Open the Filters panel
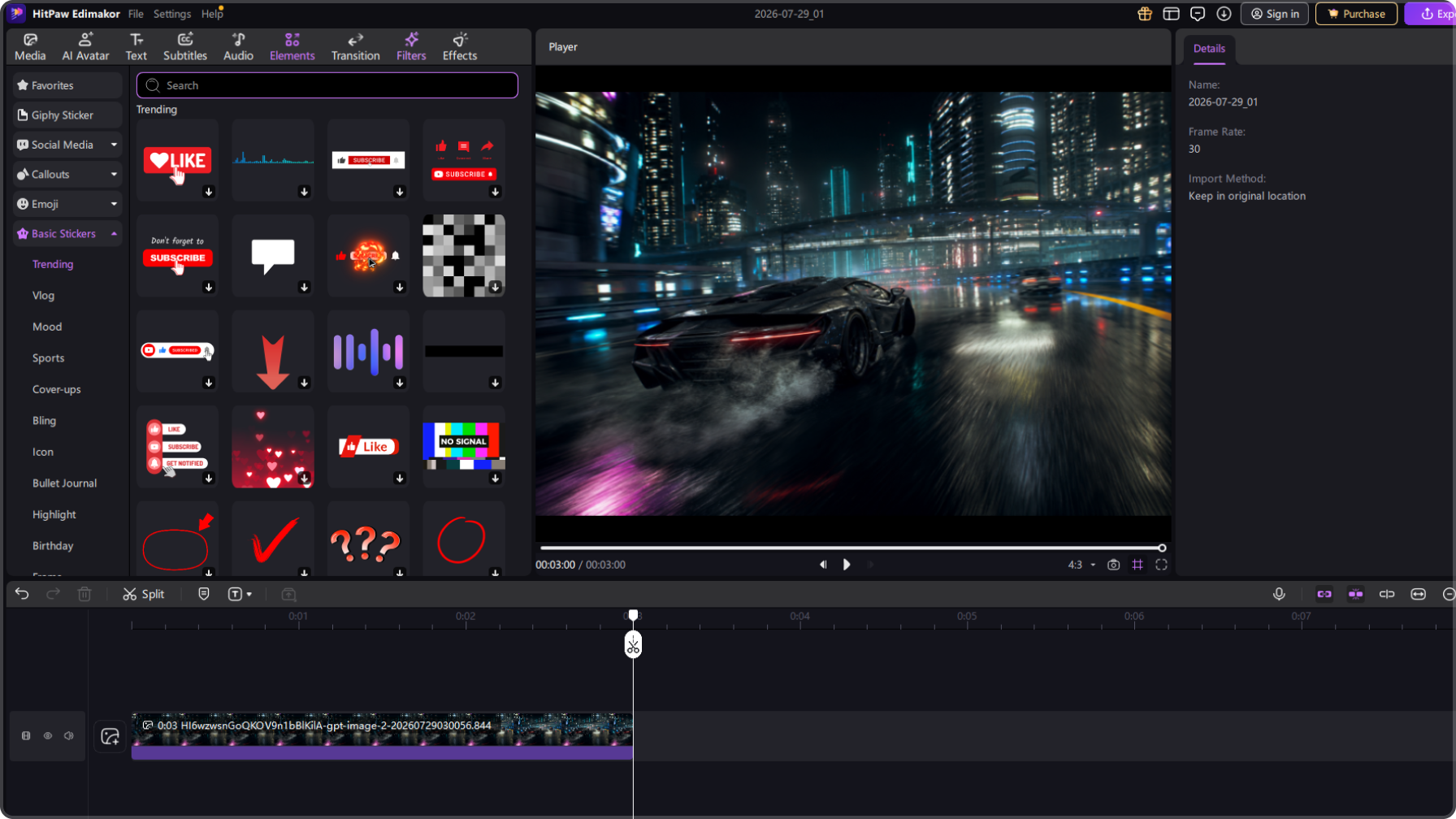 411,47
